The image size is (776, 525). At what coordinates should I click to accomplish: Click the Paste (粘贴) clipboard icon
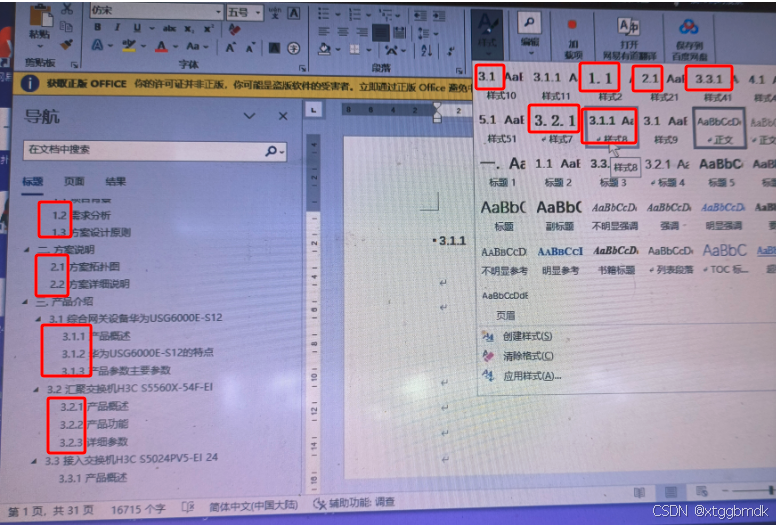[x=41, y=16]
